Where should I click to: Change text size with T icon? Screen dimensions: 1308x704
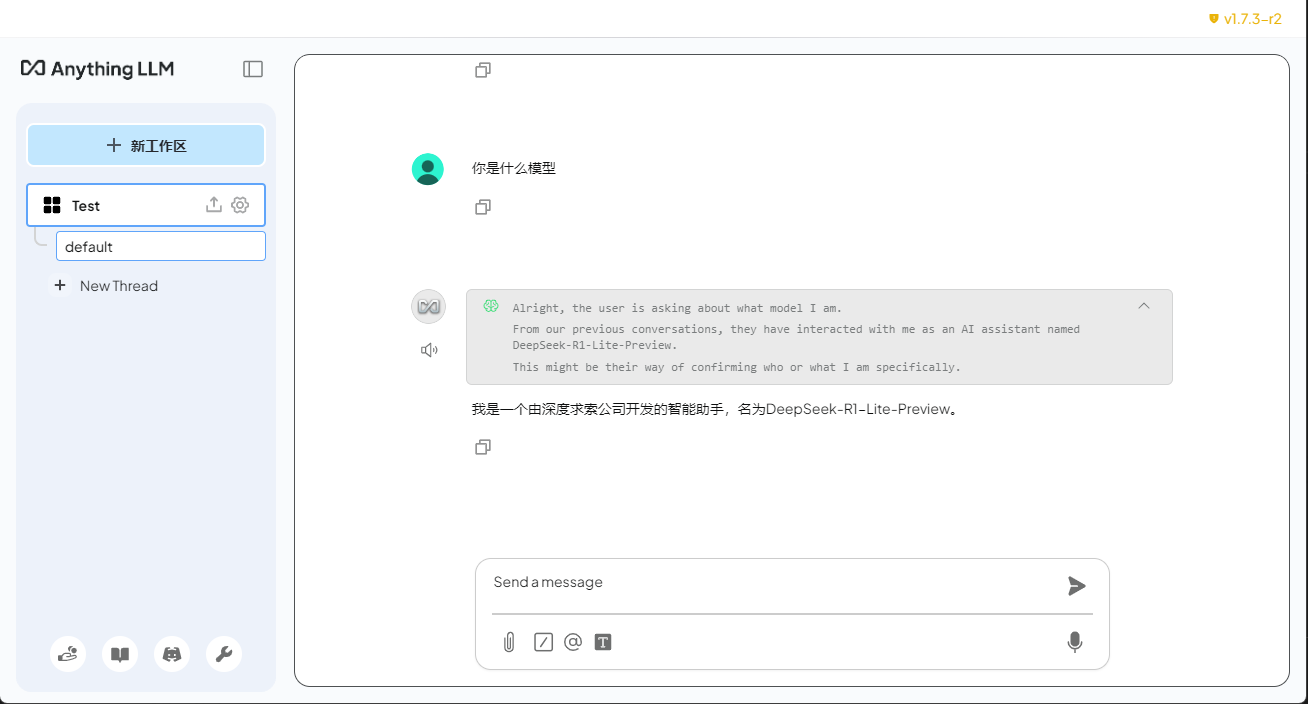click(x=603, y=642)
